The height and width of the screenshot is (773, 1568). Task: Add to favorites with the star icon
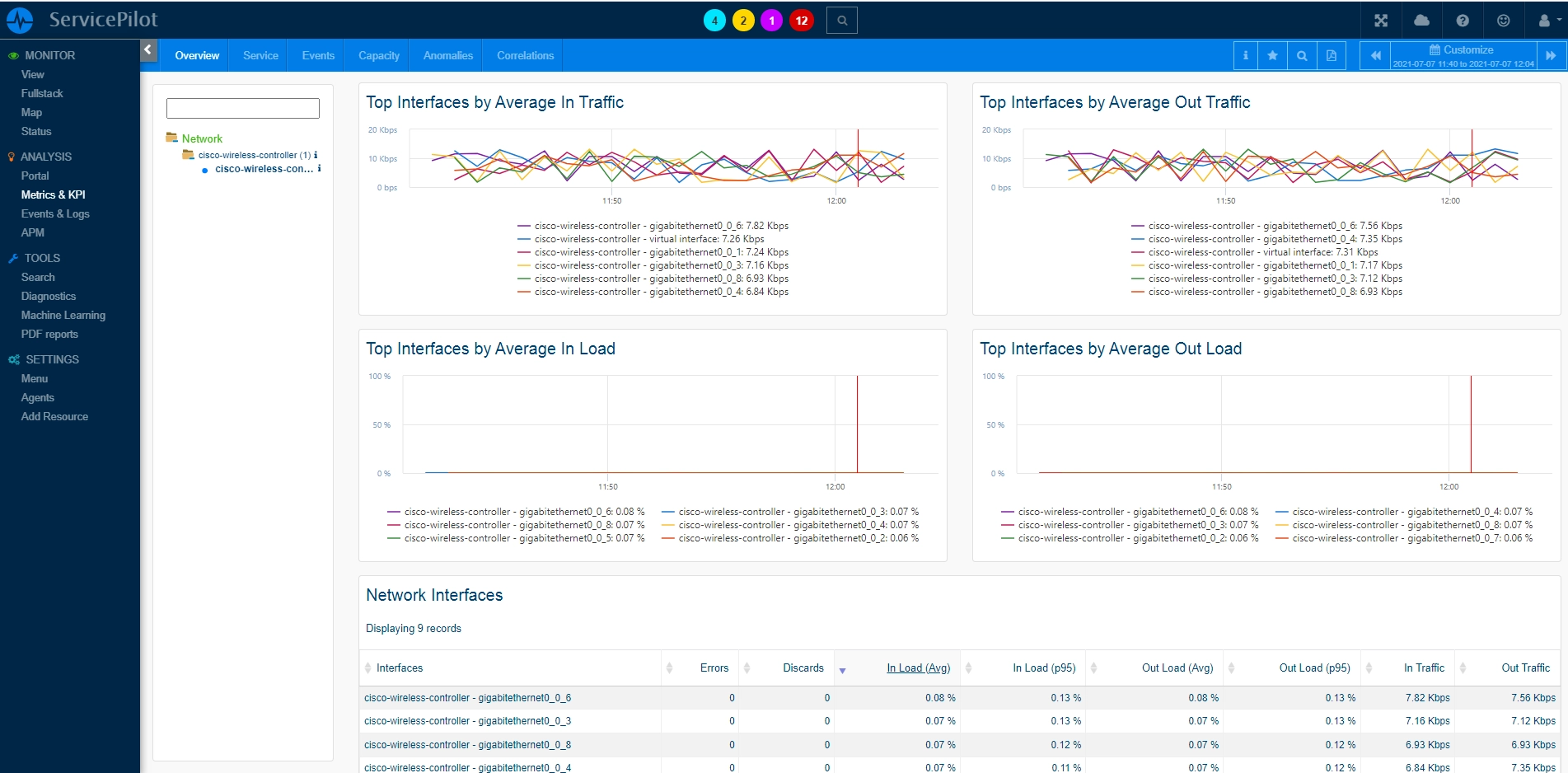point(1273,55)
